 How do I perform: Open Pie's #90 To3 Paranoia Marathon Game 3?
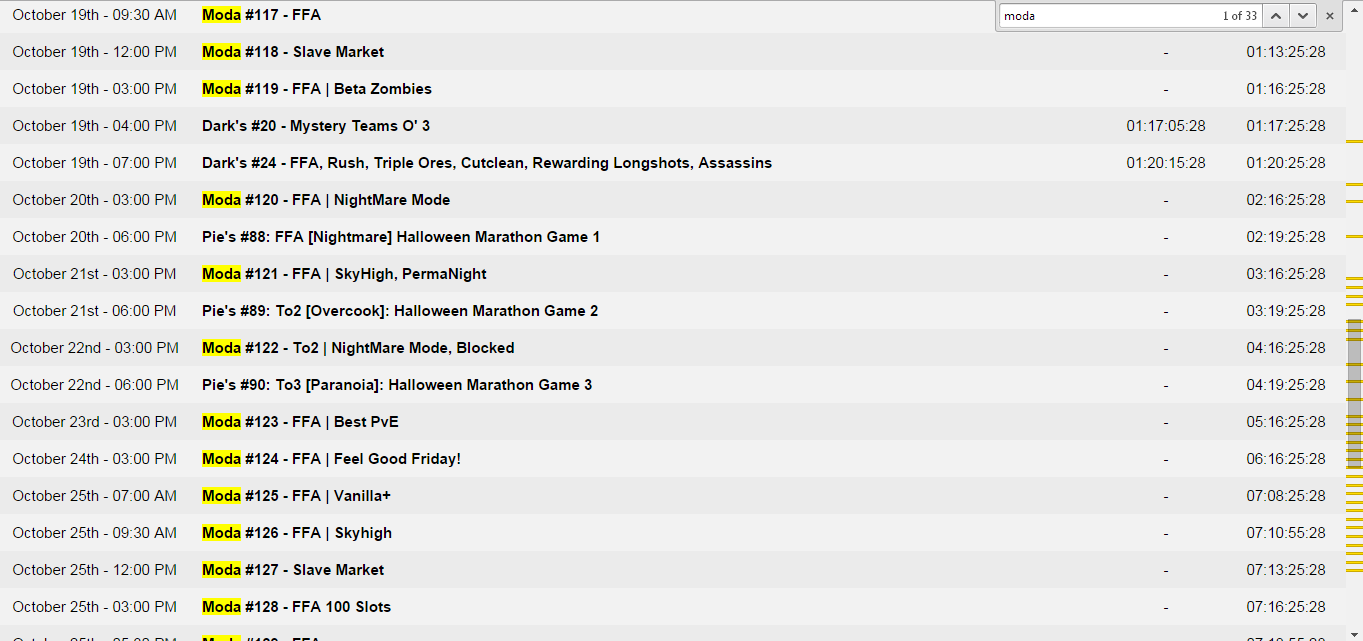click(396, 385)
